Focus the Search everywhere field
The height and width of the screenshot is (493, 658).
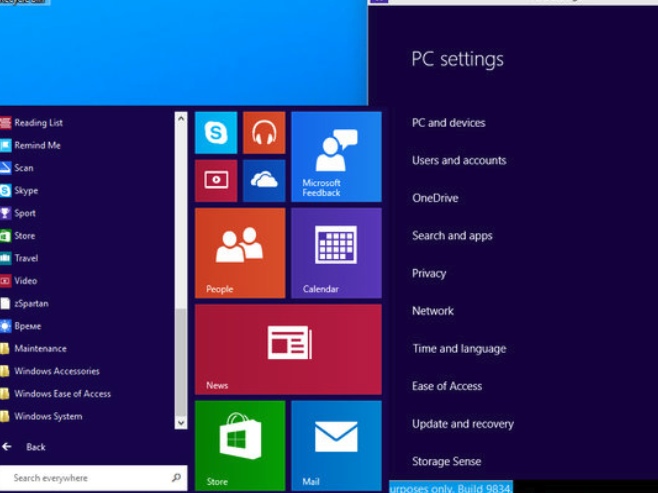[x=93, y=477]
